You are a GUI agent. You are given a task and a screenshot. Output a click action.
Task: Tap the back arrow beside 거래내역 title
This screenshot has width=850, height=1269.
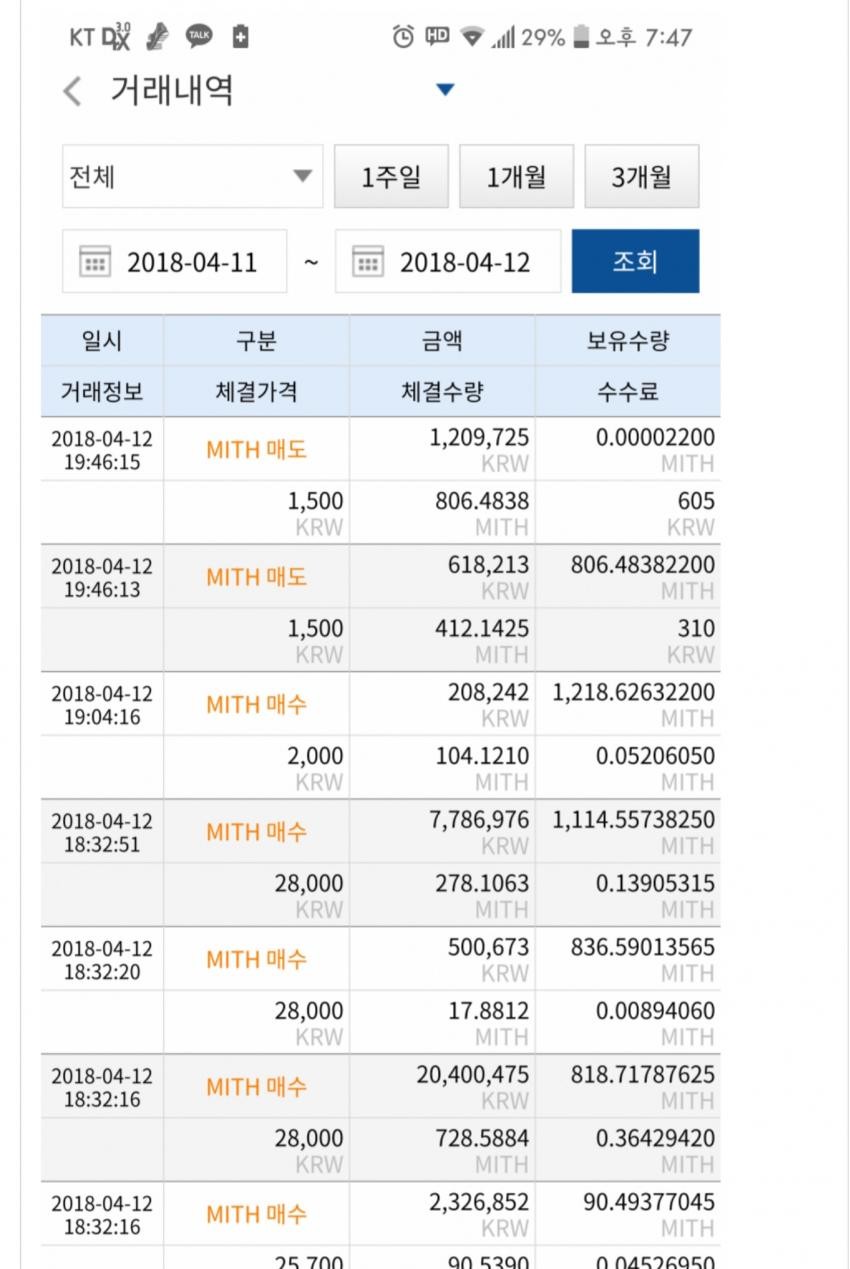[70, 89]
